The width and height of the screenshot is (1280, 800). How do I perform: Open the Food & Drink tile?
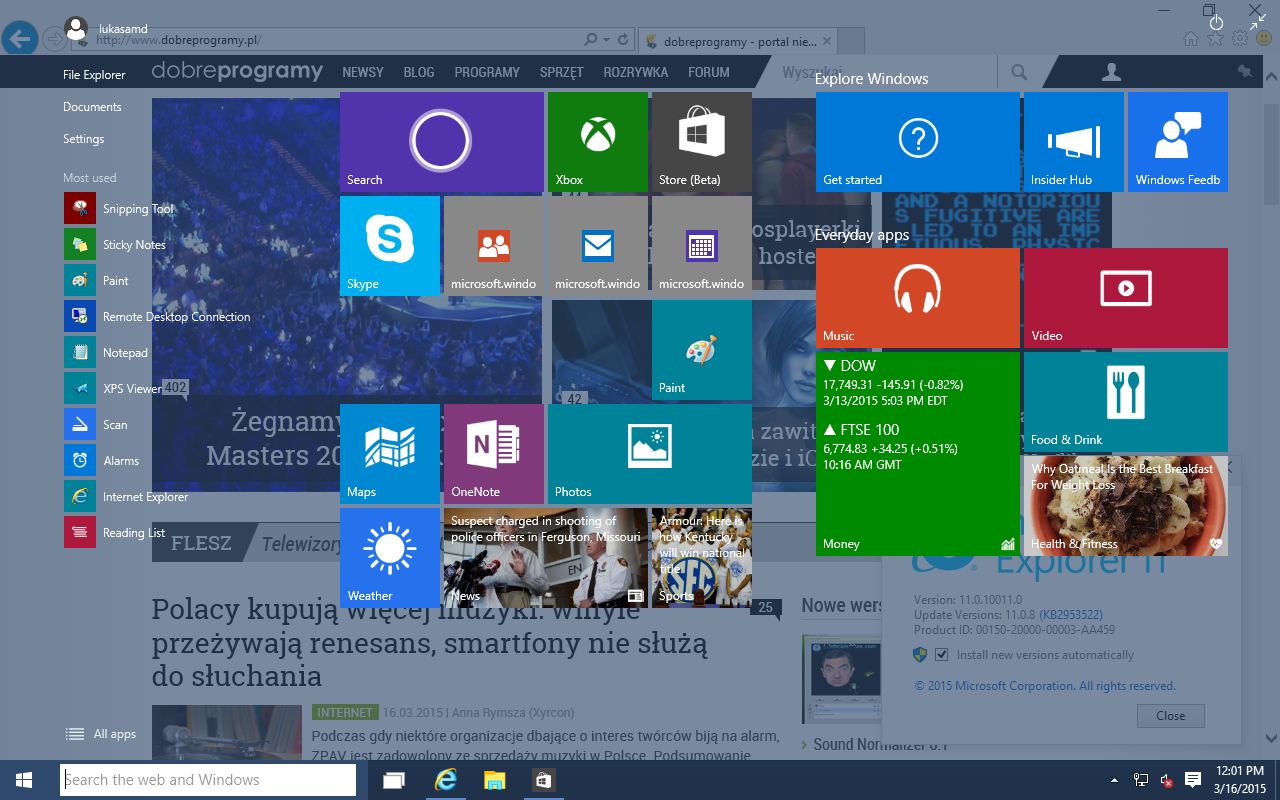point(1126,402)
